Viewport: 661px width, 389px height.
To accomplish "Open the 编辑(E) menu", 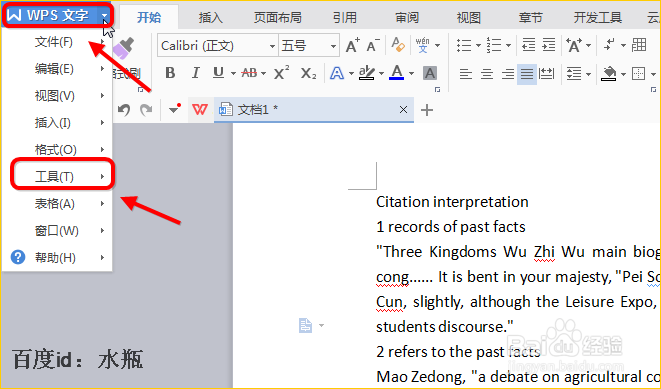I will [57, 68].
